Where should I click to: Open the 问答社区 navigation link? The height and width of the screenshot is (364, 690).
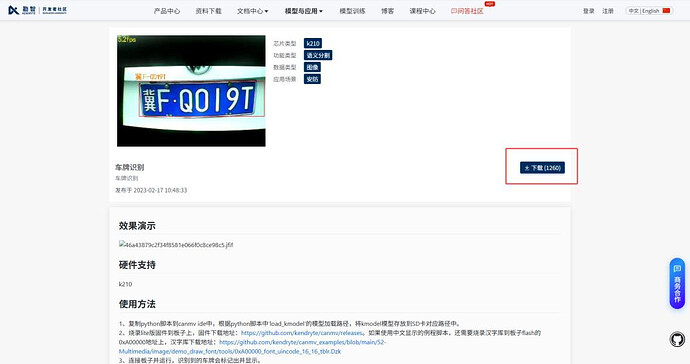pos(467,11)
